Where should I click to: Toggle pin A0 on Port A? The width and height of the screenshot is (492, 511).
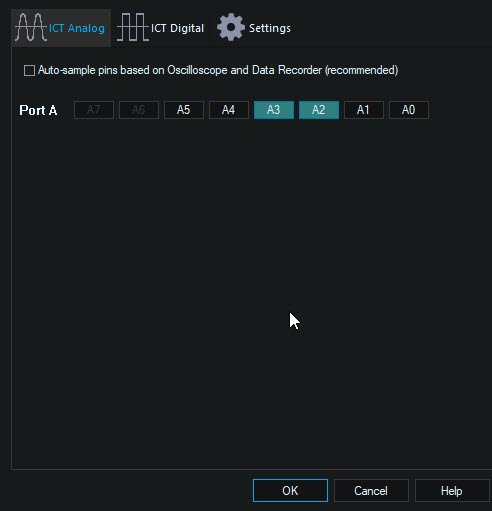(x=409, y=110)
